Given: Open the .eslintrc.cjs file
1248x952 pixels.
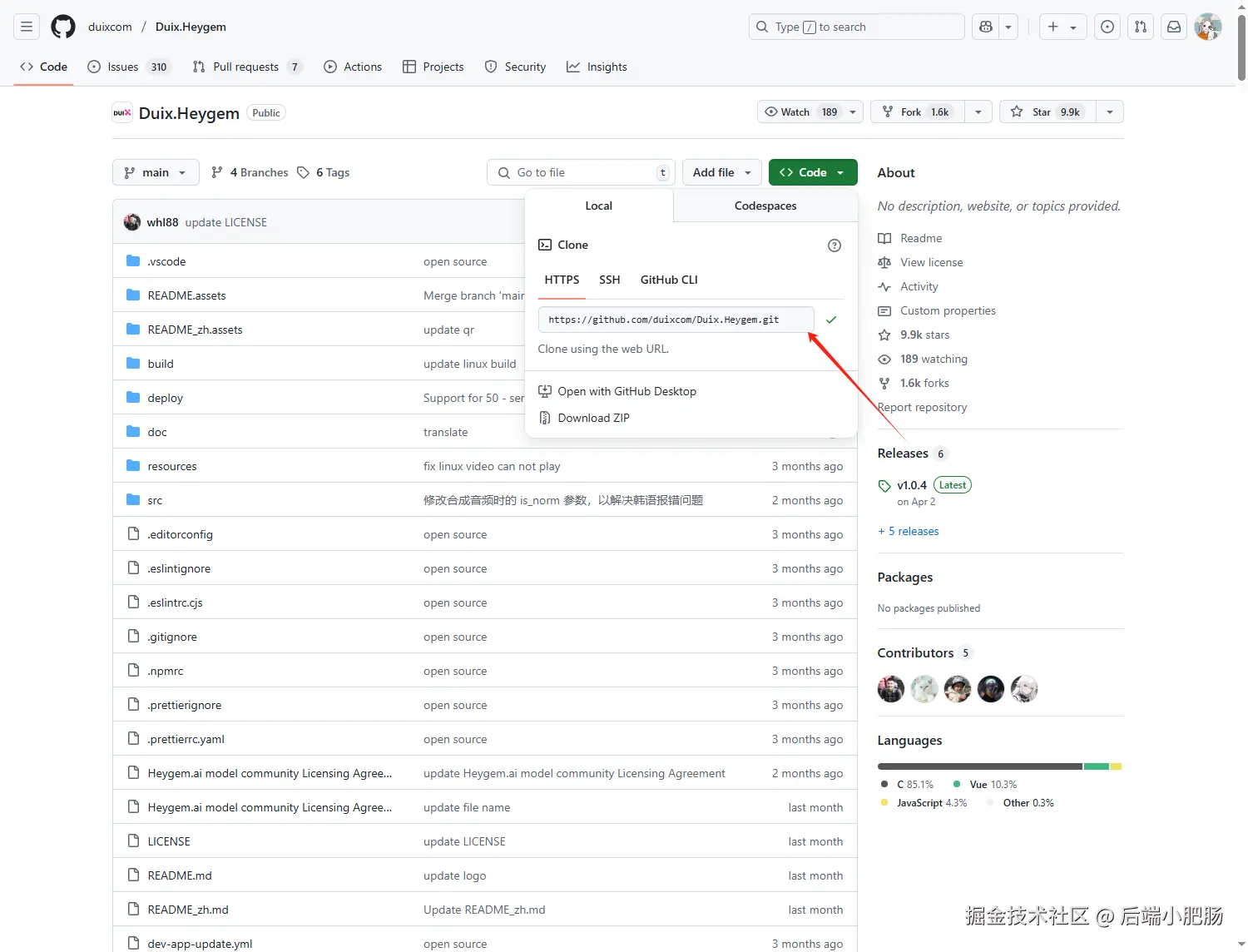Looking at the screenshot, I should click(175, 602).
